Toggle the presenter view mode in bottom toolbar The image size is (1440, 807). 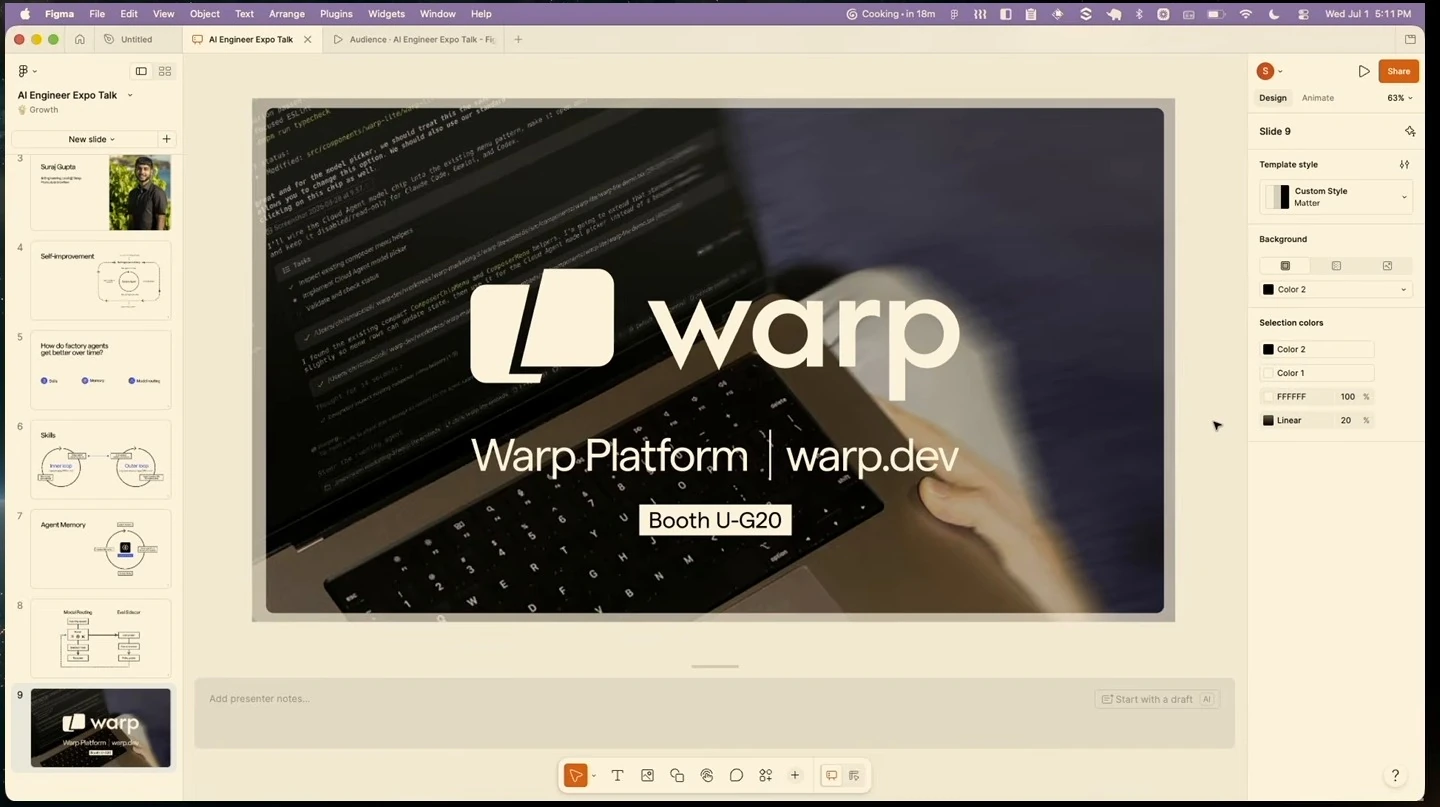pos(855,775)
